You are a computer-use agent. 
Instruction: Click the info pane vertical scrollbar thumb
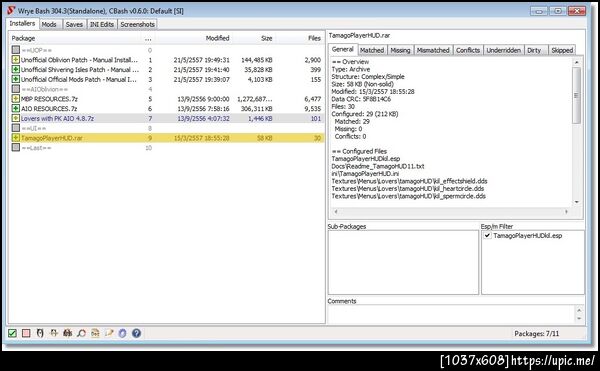coord(576,95)
